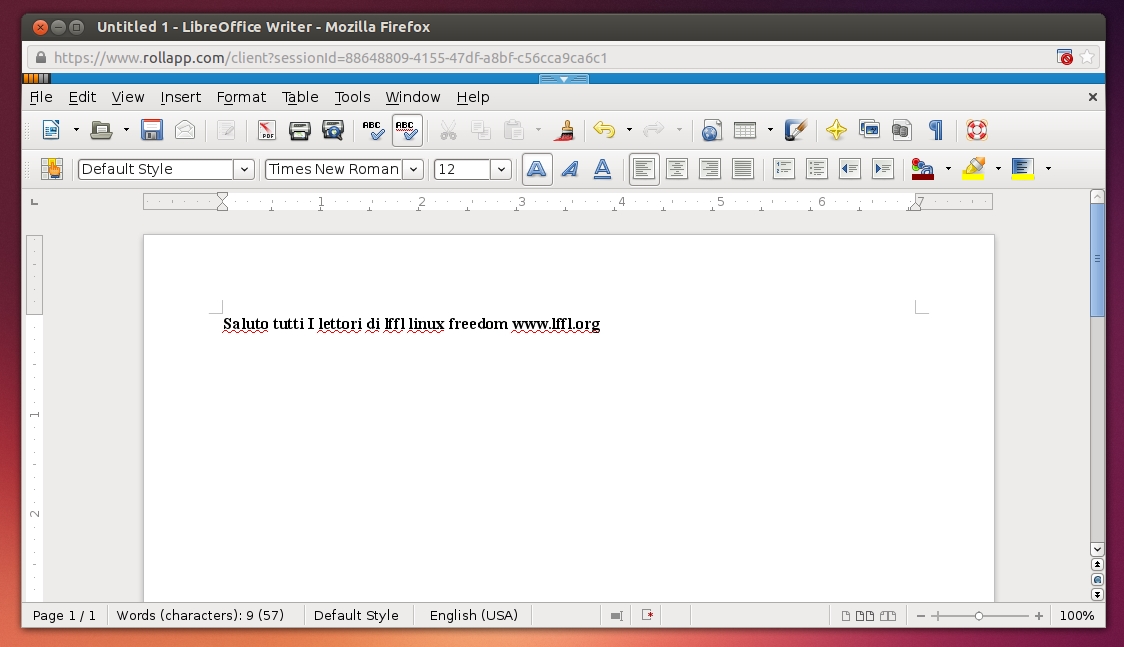Increase paragraph indent
The height and width of the screenshot is (647, 1124).
click(x=882, y=169)
